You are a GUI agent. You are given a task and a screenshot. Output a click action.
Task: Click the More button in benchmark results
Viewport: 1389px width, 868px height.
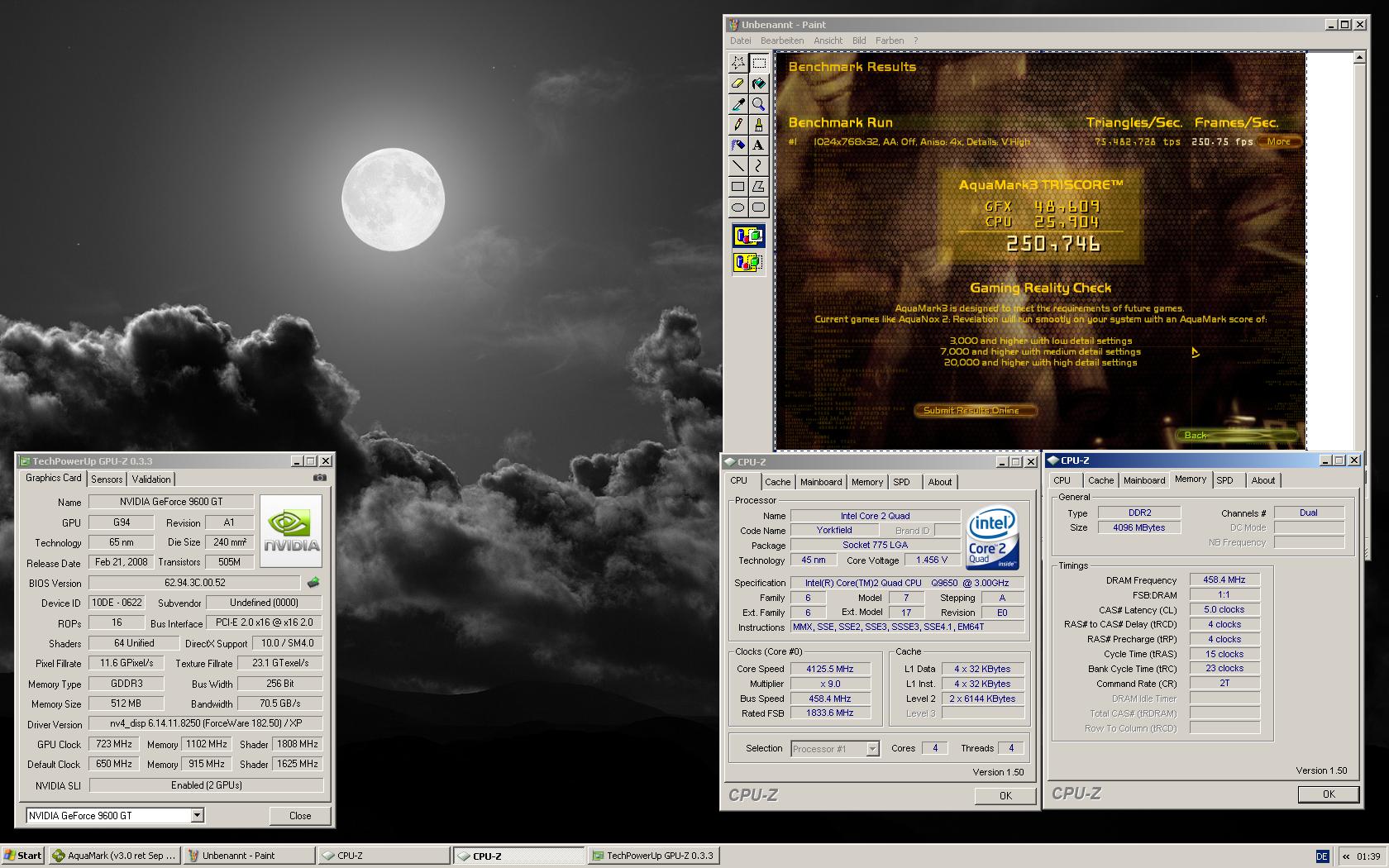(x=1279, y=141)
